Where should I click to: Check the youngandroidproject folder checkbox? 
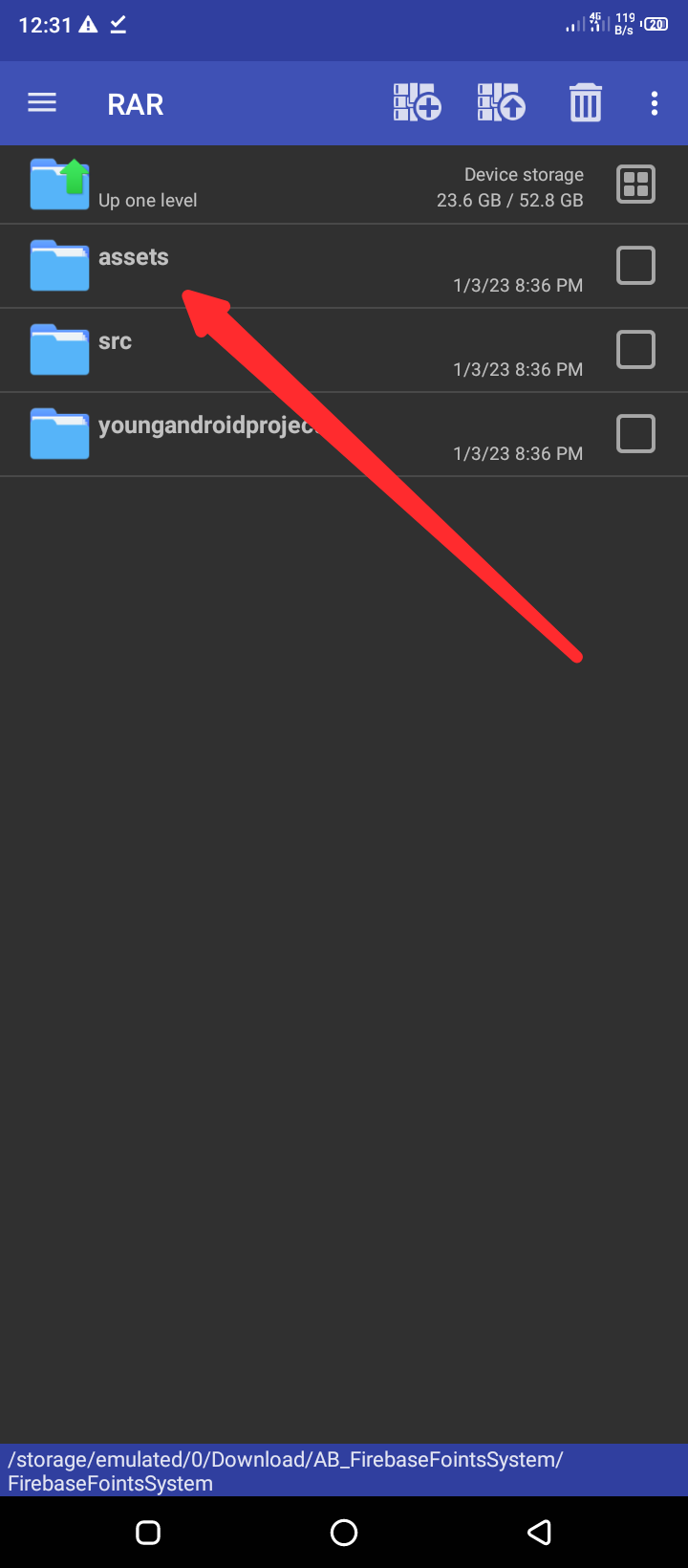[x=635, y=433]
